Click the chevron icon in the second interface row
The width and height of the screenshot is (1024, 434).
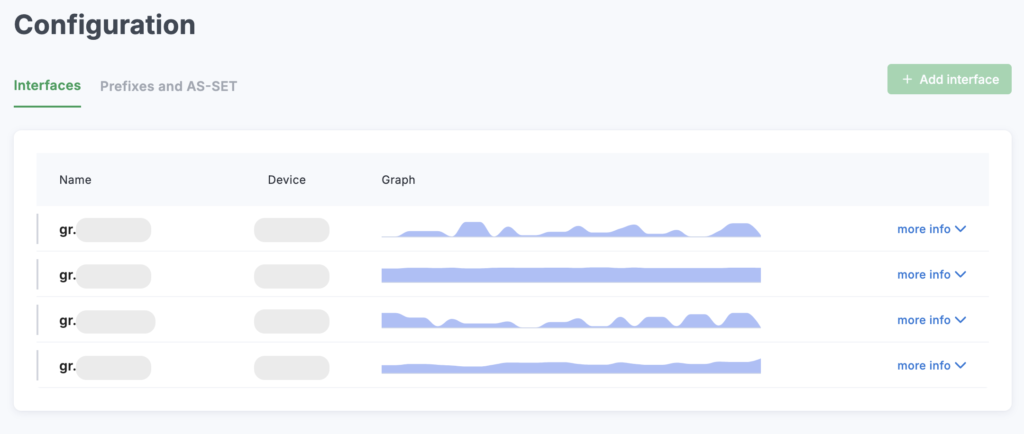(961, 275)
